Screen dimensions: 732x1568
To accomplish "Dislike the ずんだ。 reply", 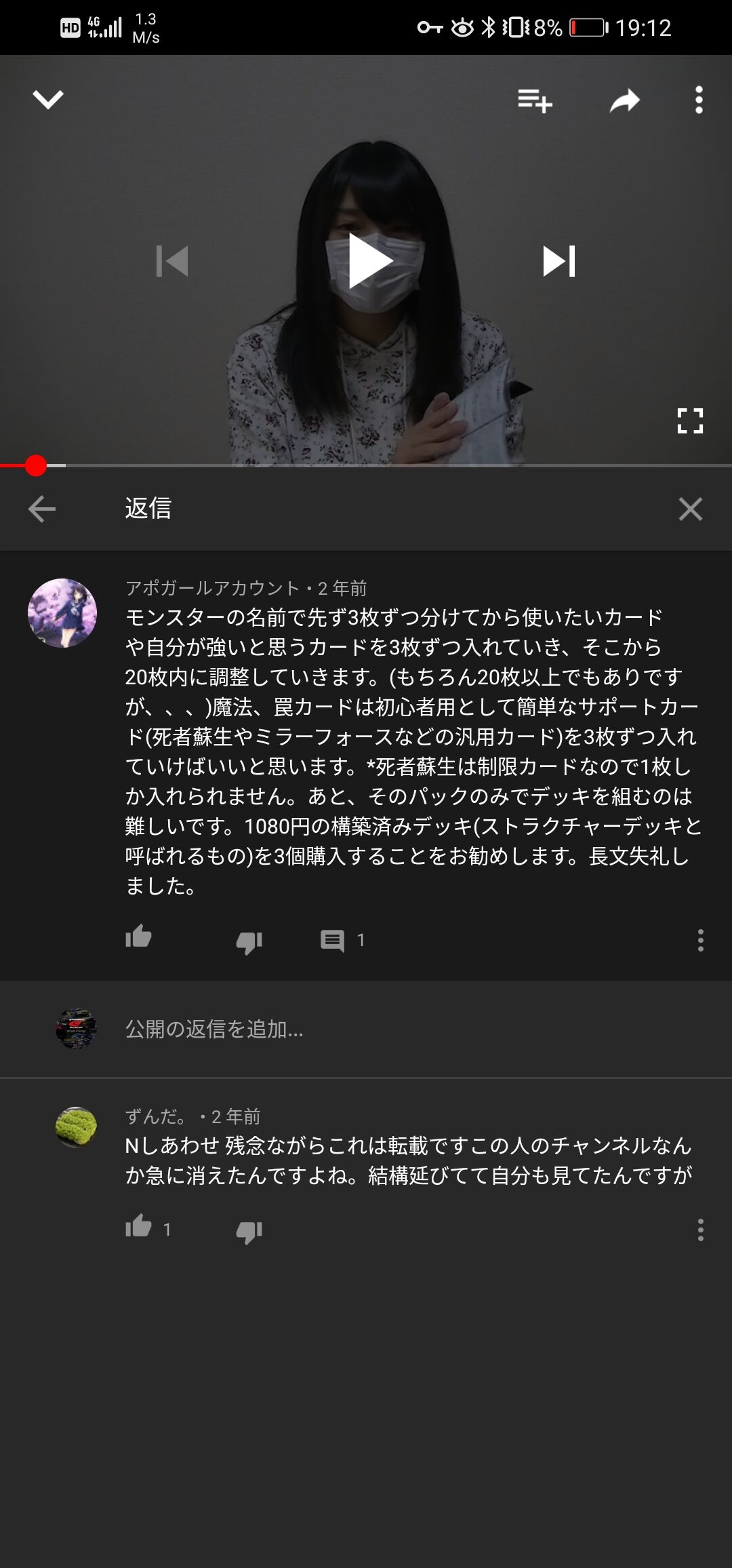I will point(249,1231).
